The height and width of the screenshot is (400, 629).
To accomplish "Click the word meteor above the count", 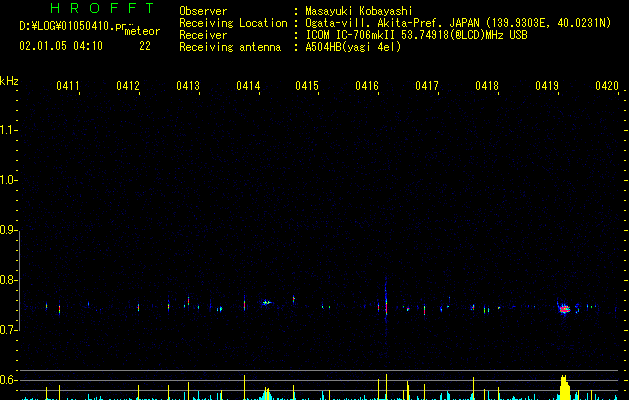I will (x=142, y=31).
